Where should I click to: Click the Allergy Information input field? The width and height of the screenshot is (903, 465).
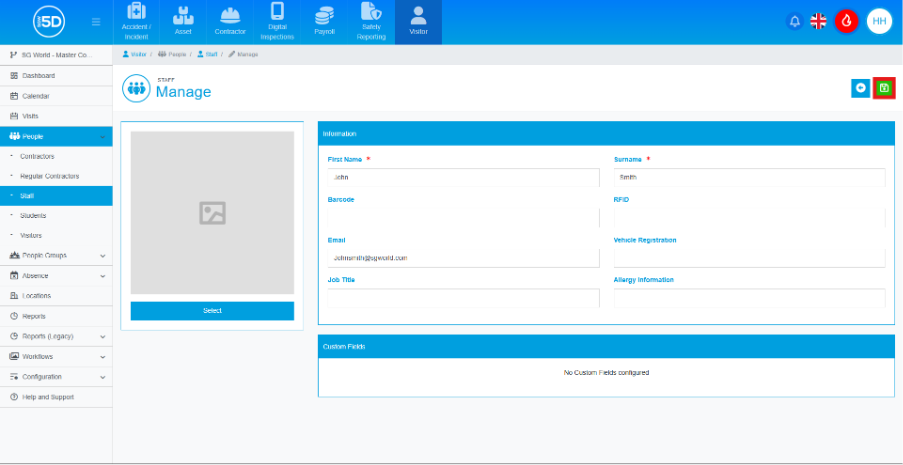click(749, 298)
